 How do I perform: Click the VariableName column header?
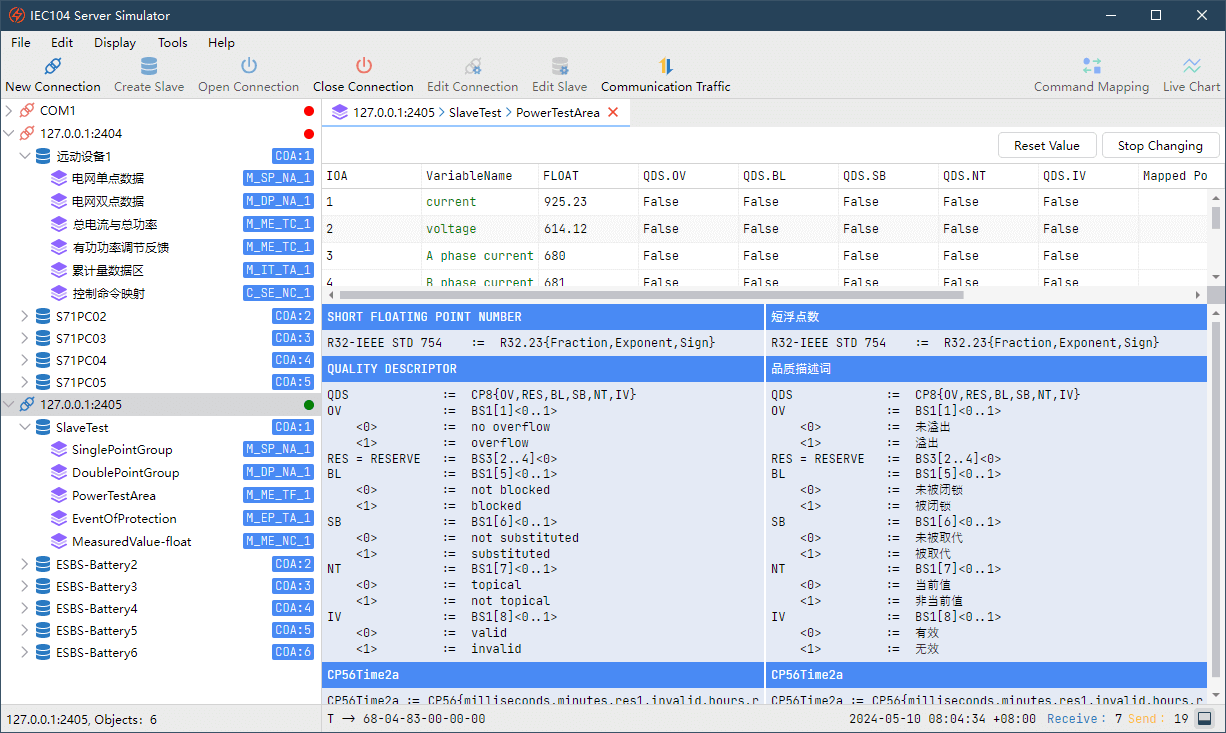(x=479, y=176)
